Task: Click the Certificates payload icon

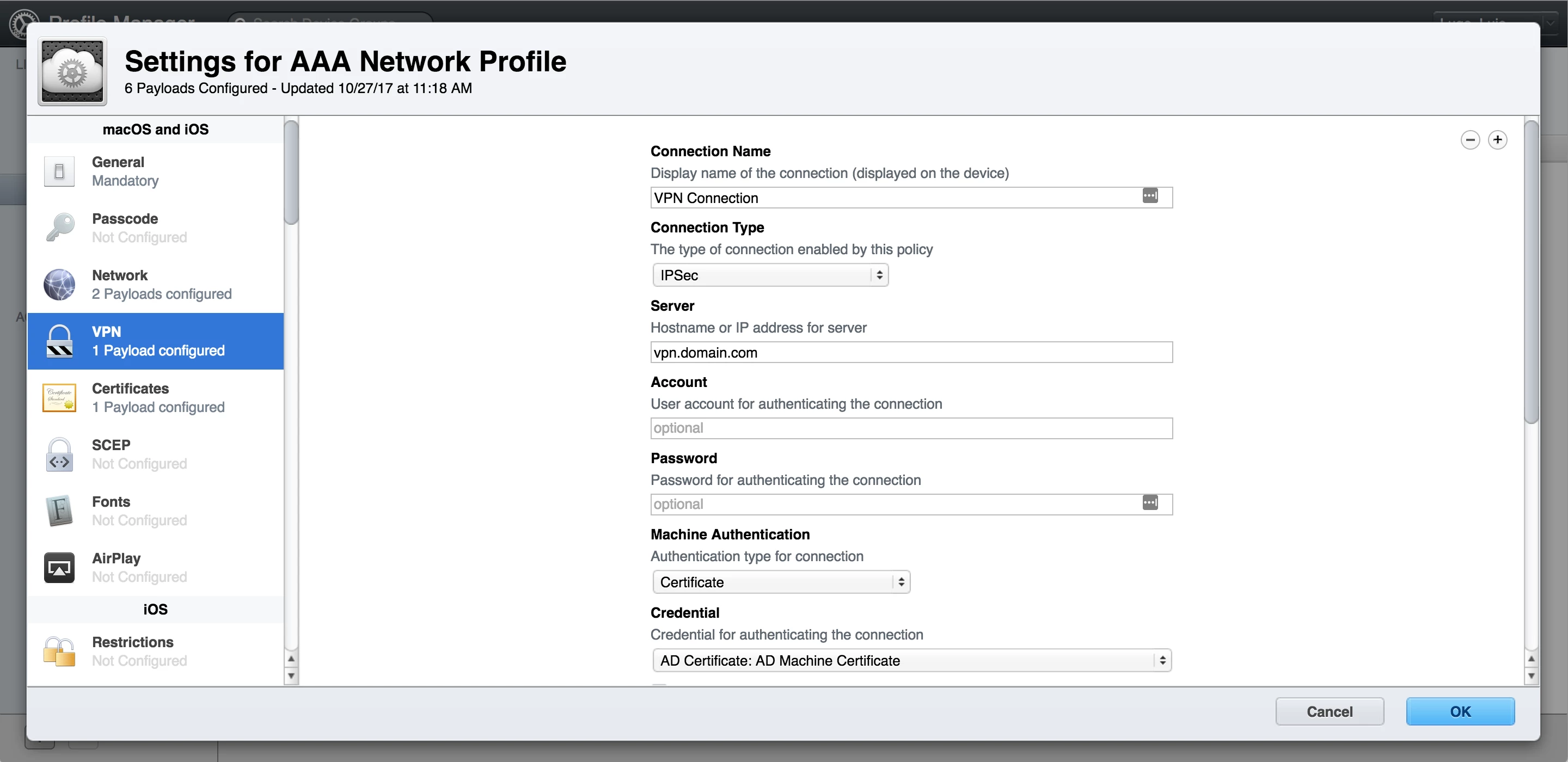Action: click(x=59, y=397)
